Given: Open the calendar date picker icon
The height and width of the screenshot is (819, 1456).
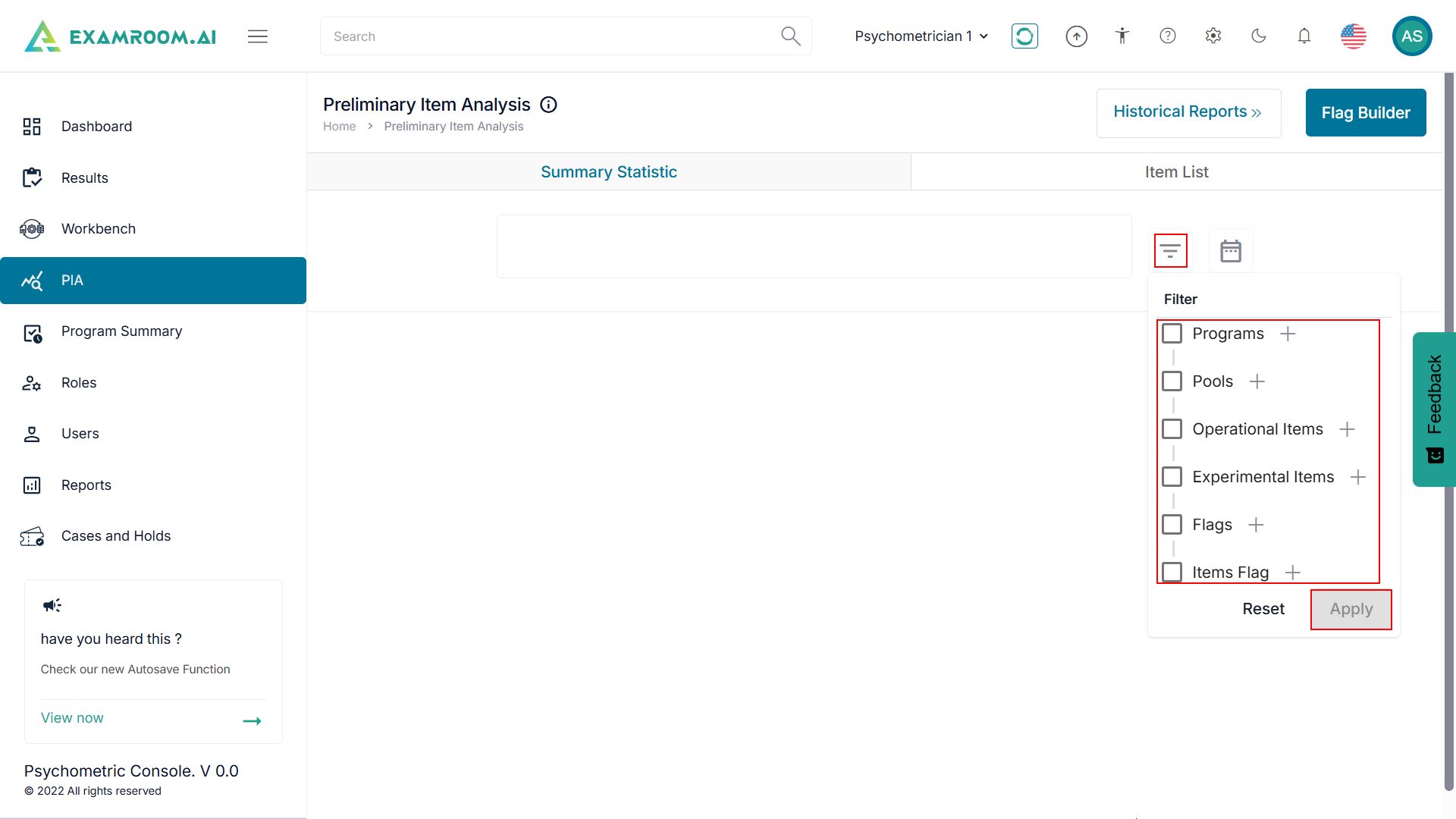Looking at the screenshot, I should point(1230,250).
